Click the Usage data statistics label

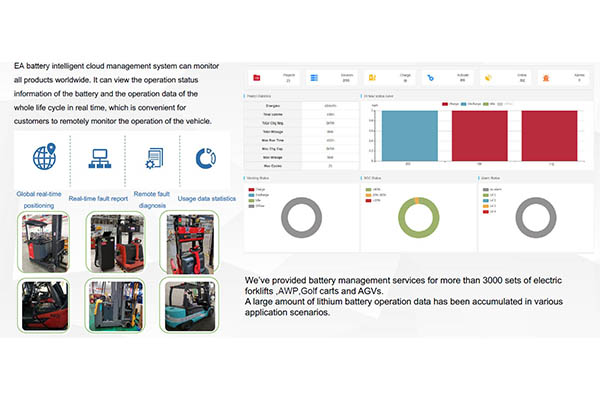tap(207, 199)
